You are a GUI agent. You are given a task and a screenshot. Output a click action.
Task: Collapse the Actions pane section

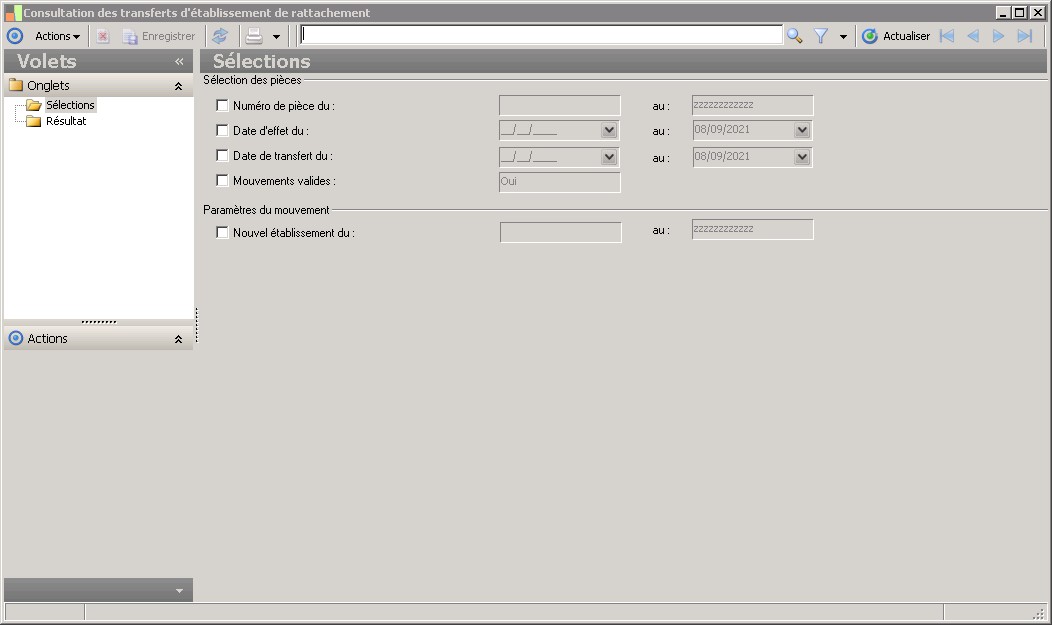point(178,339)
